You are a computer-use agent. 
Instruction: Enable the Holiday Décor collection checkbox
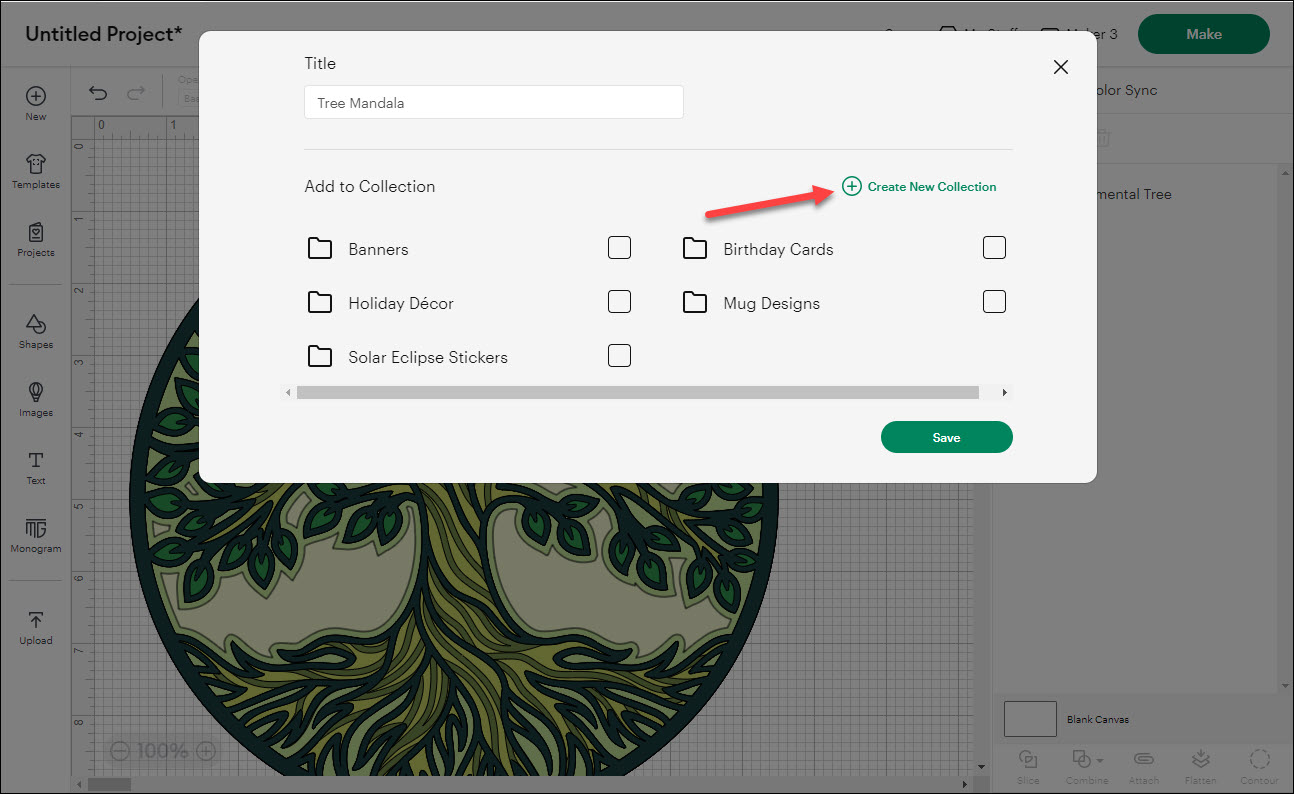coord(619,302)
